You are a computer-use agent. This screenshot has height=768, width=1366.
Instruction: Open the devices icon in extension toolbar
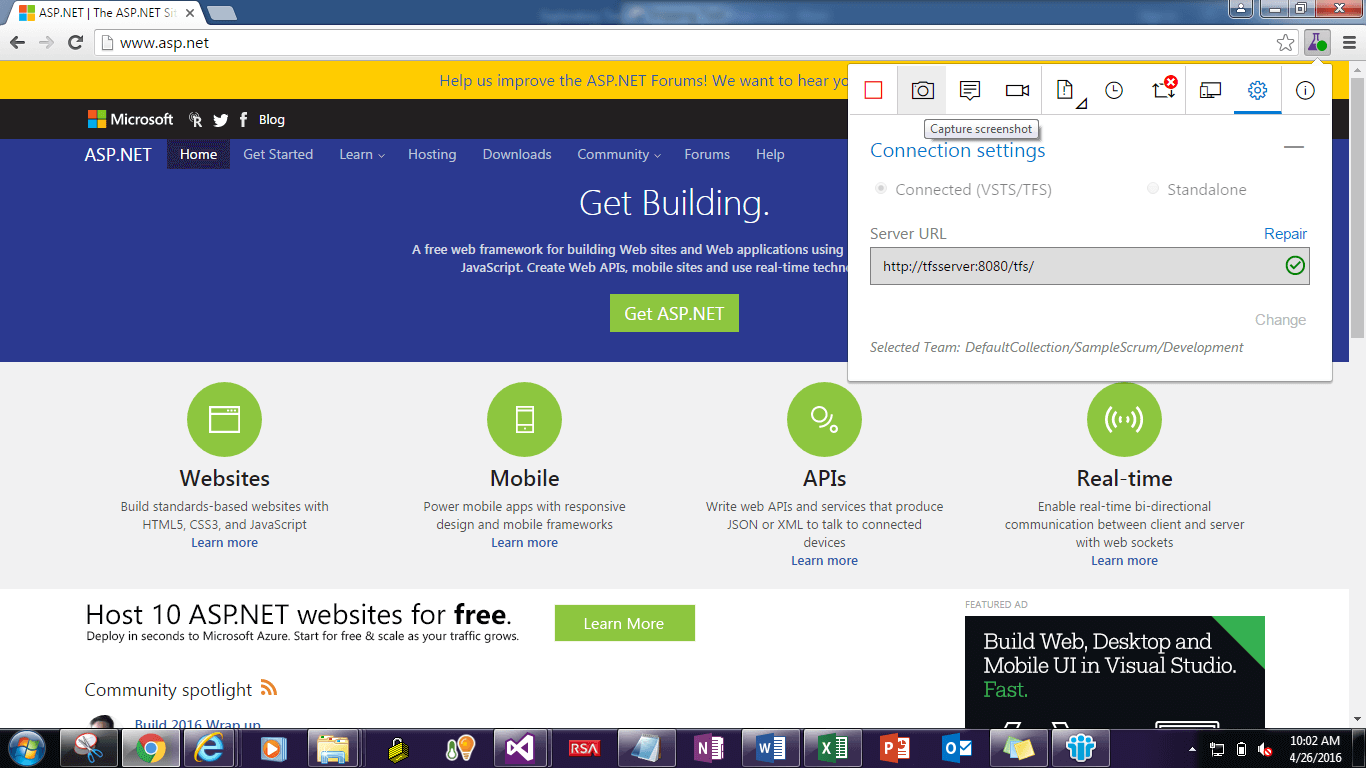(1210, 91)
